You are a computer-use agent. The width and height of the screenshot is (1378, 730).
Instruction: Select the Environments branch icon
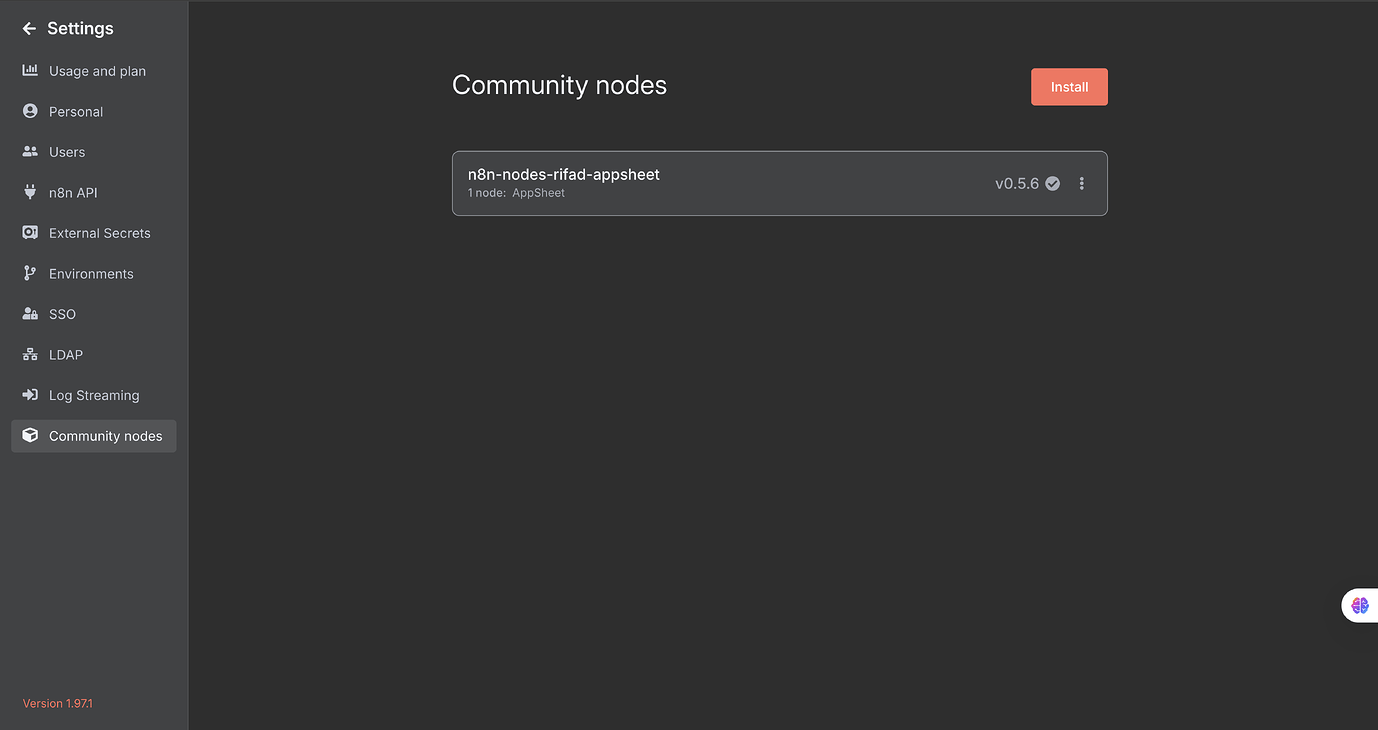point(30,273)
